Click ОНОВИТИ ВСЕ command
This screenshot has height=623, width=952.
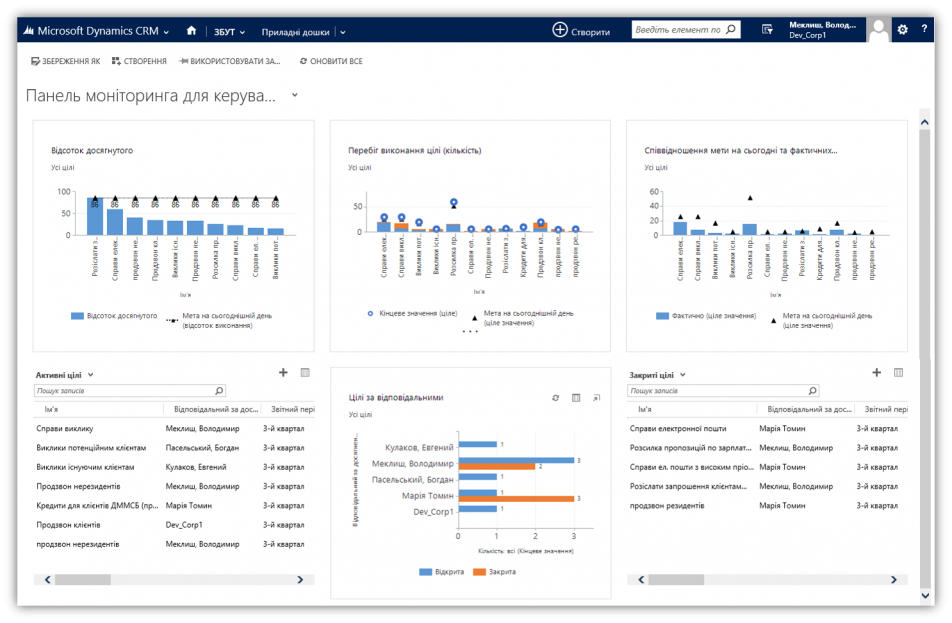coord(331,61)
